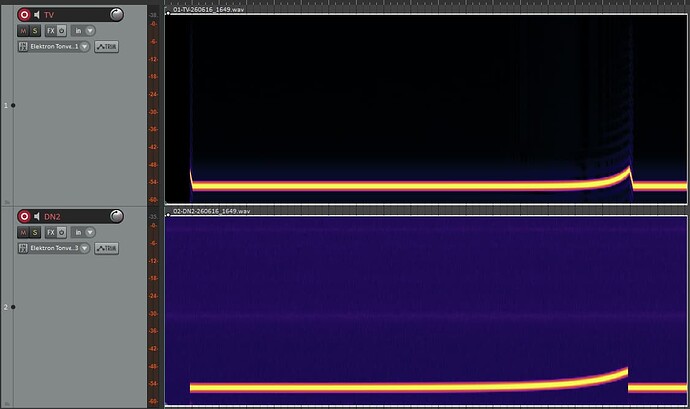Toggle record arm on the TV track
This screenshot has height=409, width=690.
click(x=24, y=15)
